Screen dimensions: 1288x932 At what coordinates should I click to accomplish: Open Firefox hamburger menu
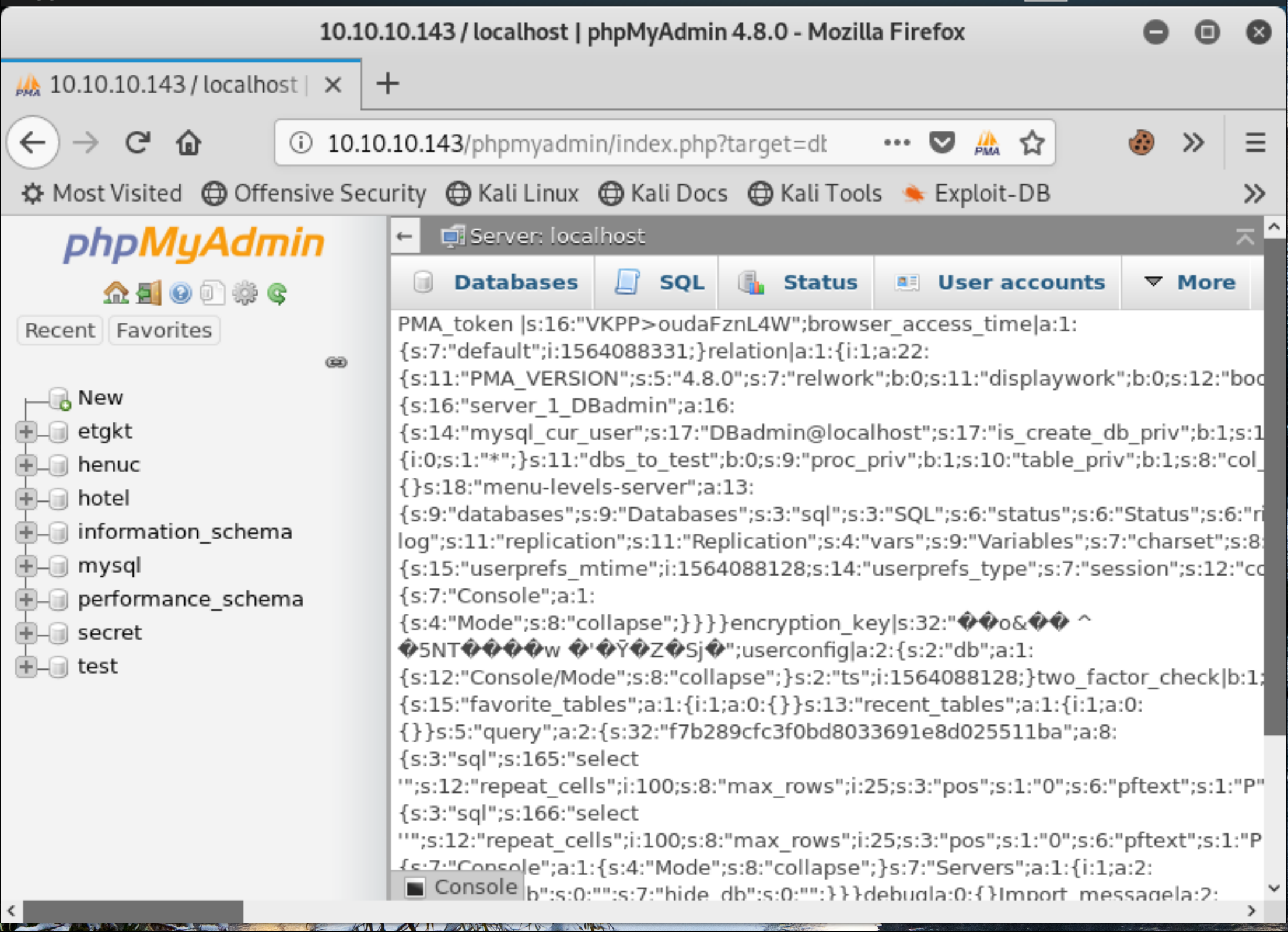(x=1255, y=142)
